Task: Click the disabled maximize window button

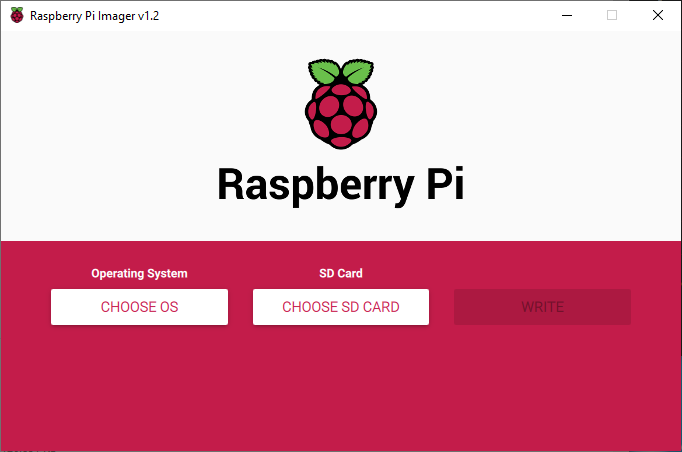Action: (x=612, y=16)
